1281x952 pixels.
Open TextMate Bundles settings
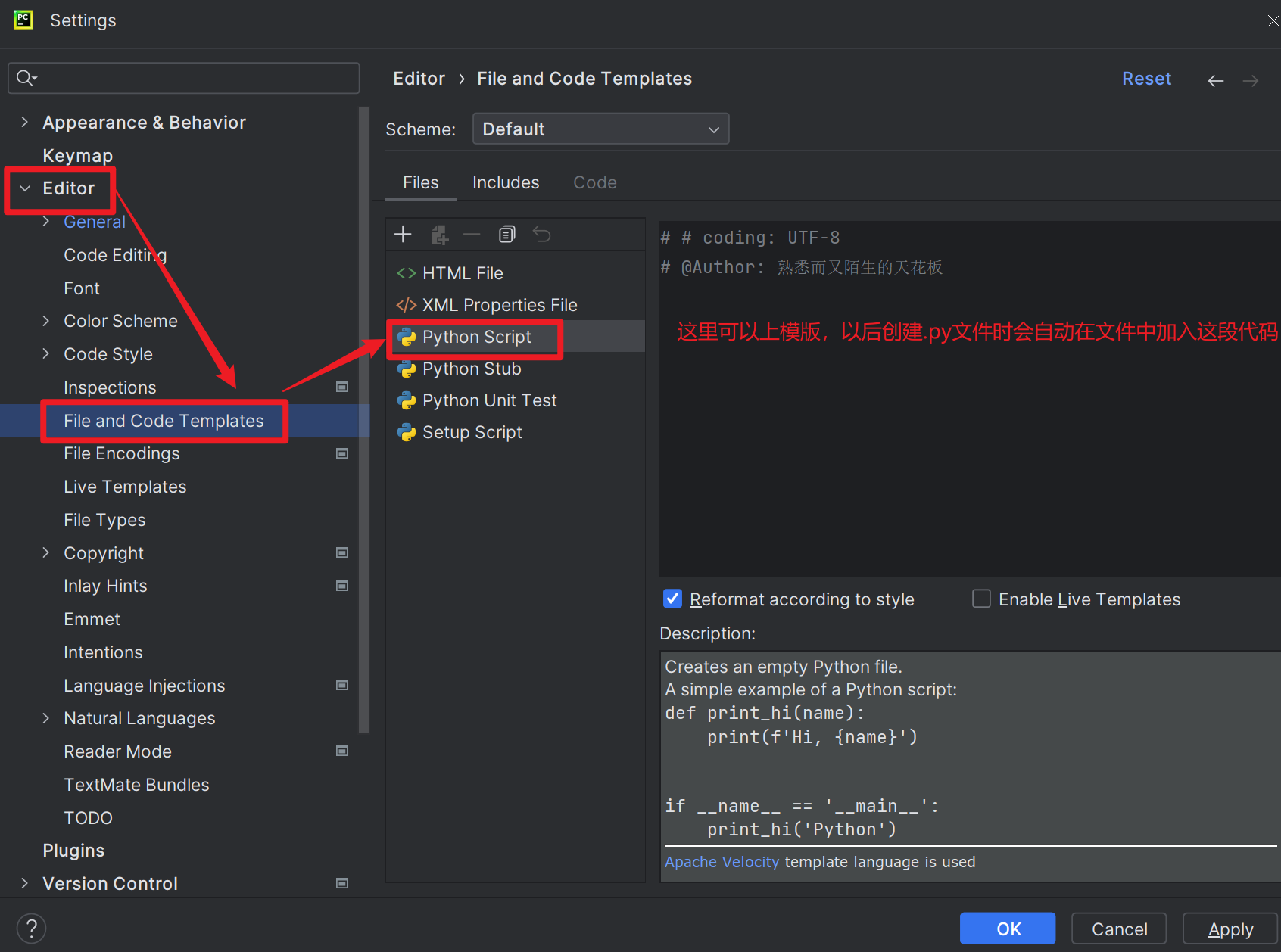136,785
